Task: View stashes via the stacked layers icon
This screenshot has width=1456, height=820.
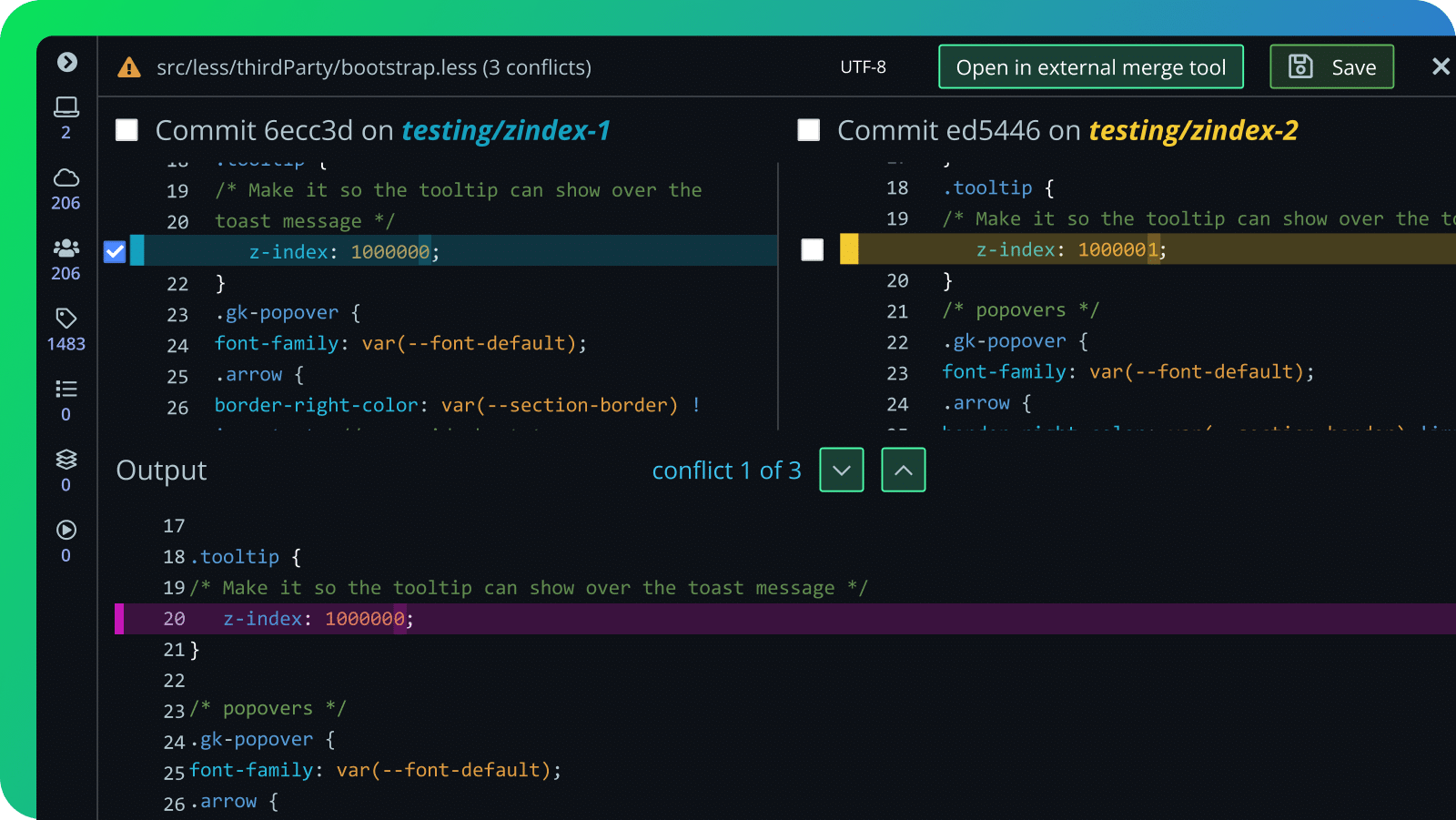Action: 66,460
